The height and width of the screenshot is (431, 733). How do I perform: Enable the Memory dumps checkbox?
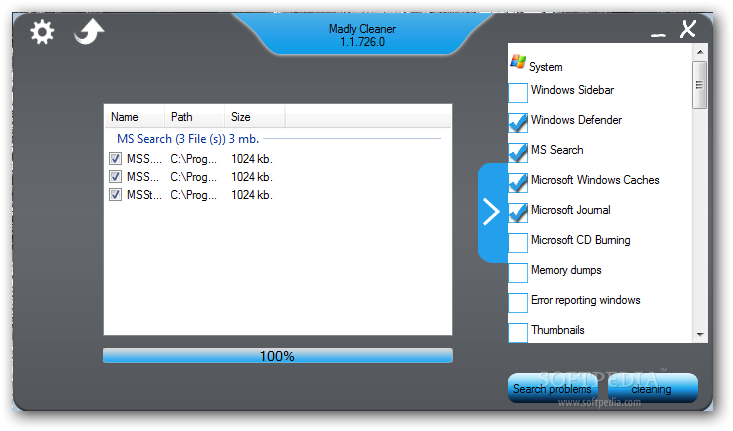(518, 273)
